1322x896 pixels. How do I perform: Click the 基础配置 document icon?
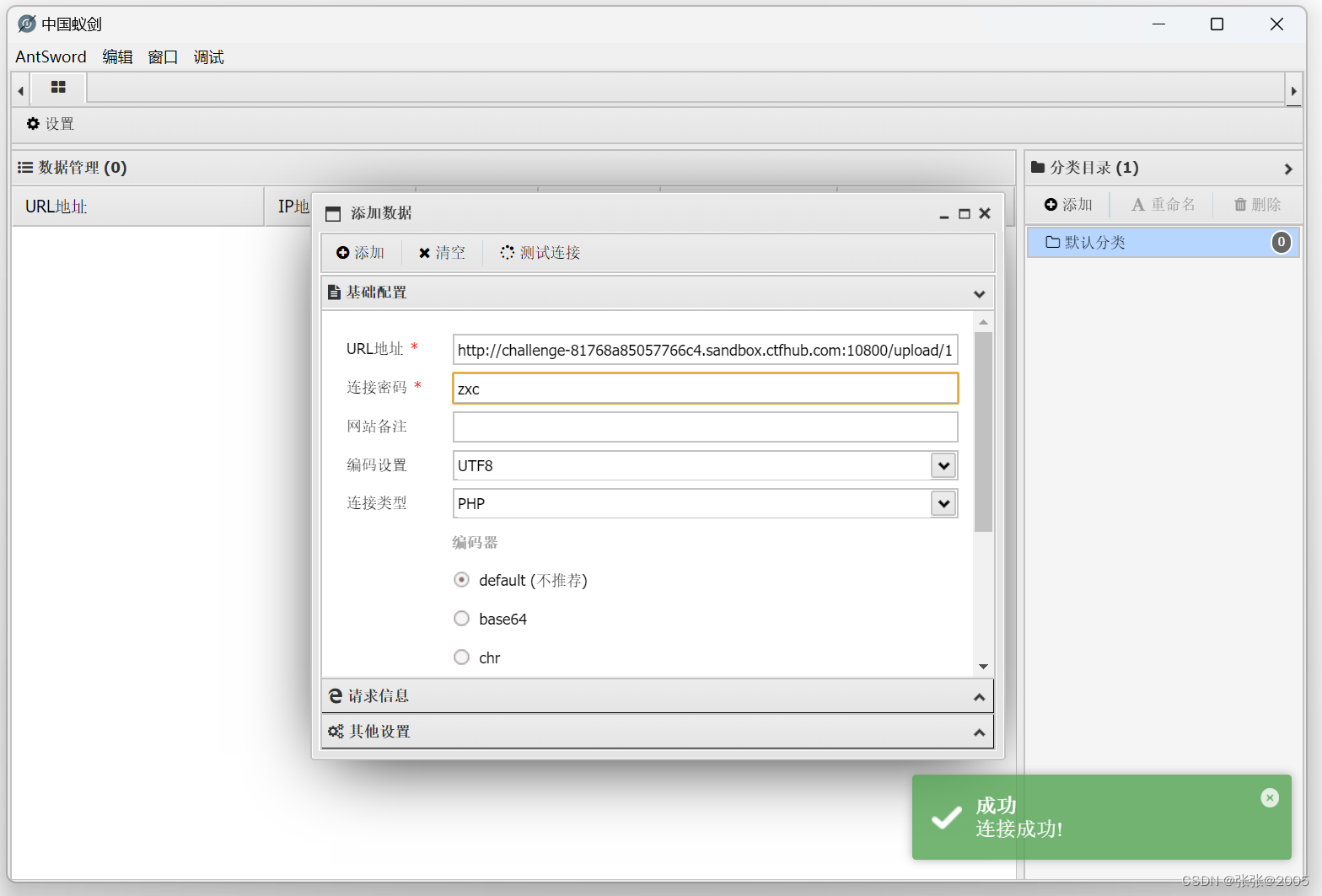click(334, 292)
